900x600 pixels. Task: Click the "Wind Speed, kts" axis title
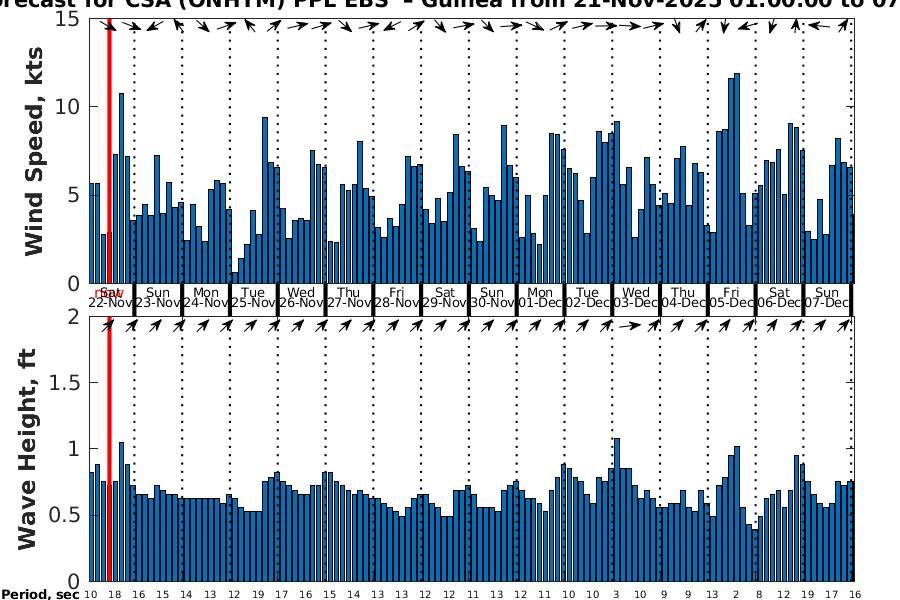point(35,150)
